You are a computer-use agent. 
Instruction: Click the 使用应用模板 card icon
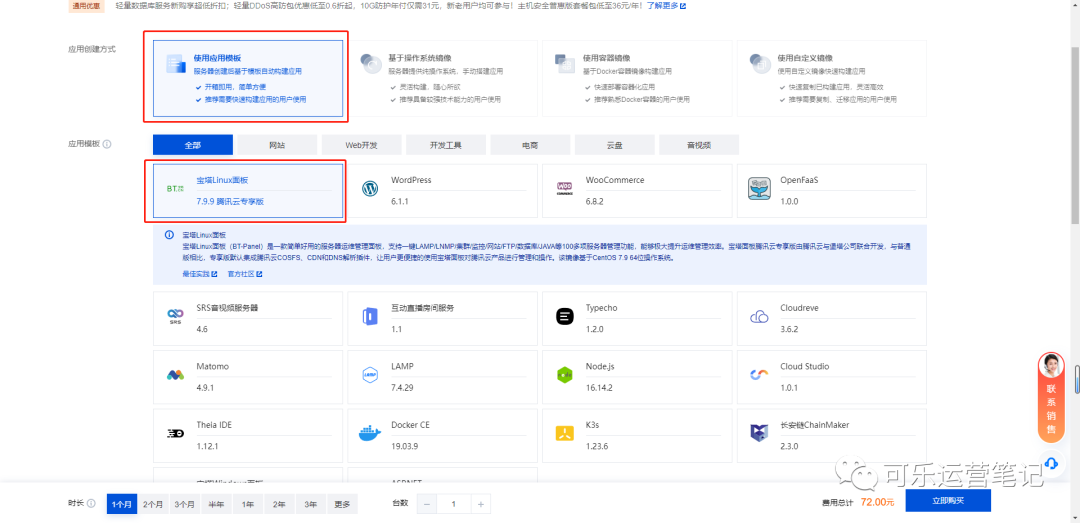coord(176,64)
